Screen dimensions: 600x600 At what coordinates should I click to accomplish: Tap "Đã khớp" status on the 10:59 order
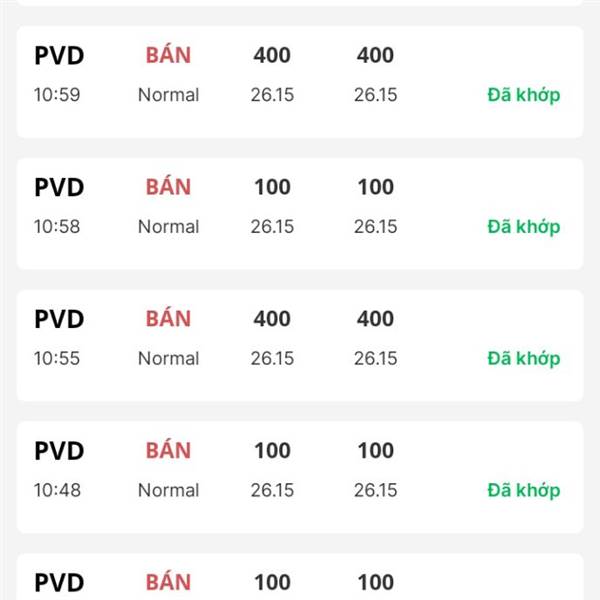point(523,95)
